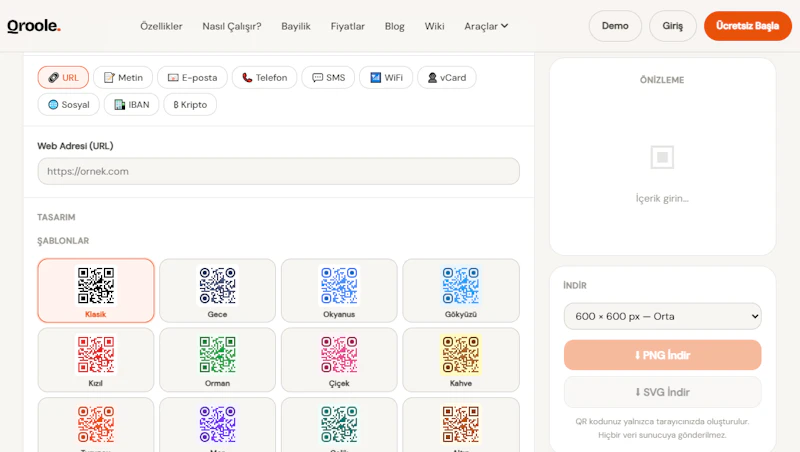Select the Gece QR template
This screenshot has width=800, height=452.
point(217,291)
